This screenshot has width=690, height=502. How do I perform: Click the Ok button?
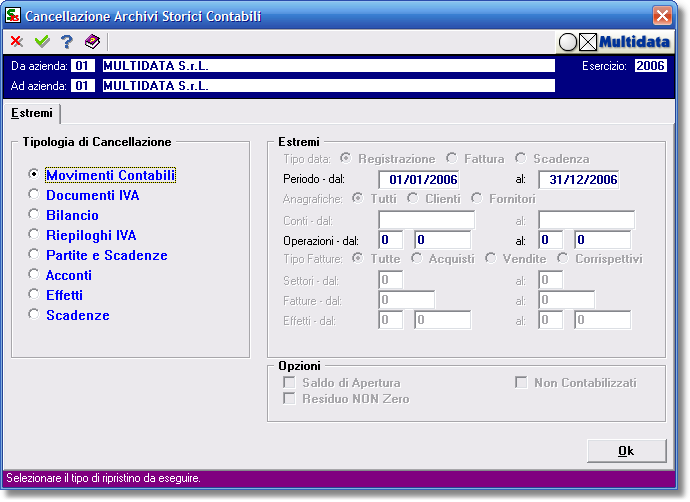626,451
